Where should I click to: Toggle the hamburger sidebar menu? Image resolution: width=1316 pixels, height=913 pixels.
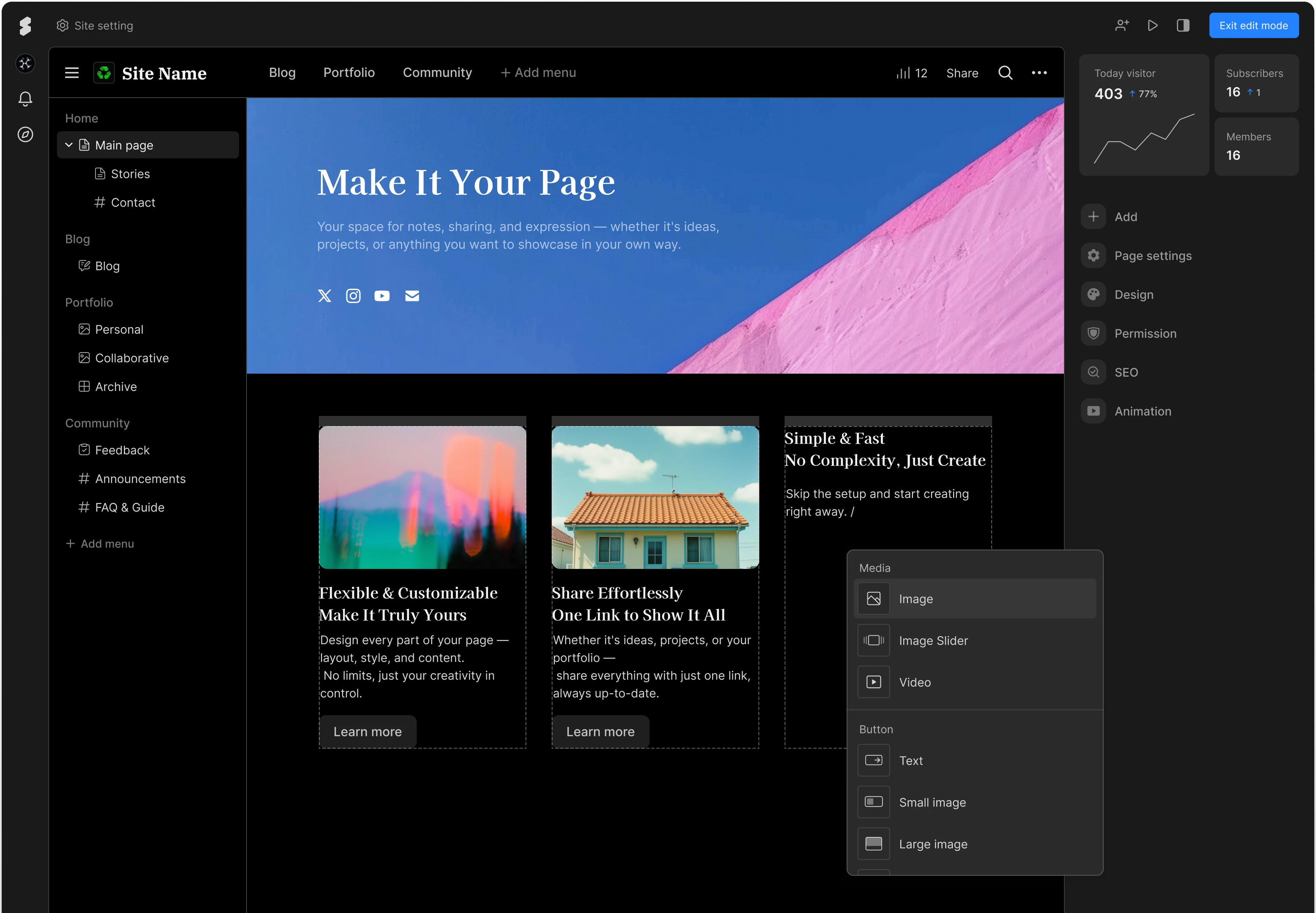click(71, 73)
